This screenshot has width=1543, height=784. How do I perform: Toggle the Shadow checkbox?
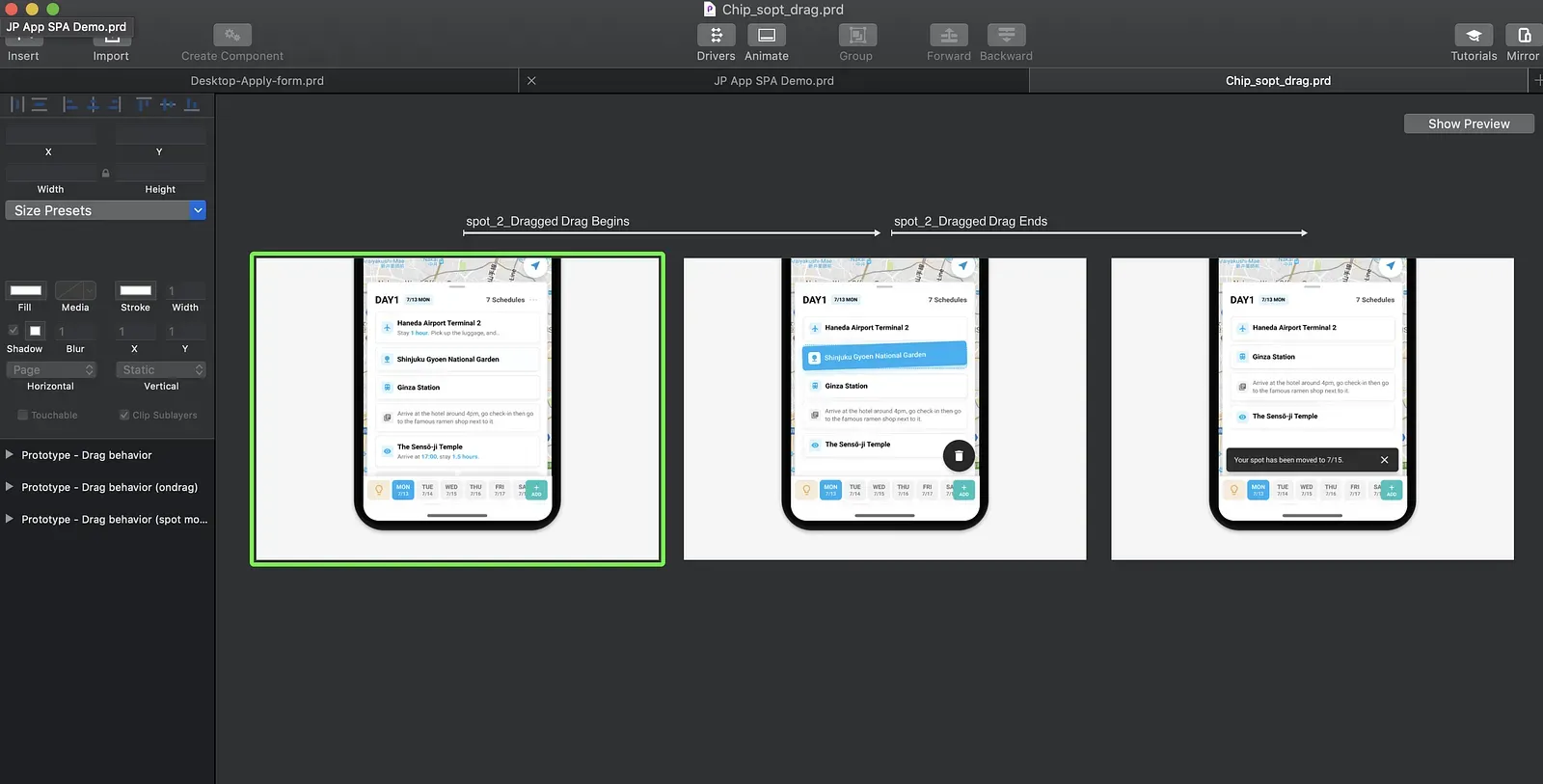click(13, 331)
